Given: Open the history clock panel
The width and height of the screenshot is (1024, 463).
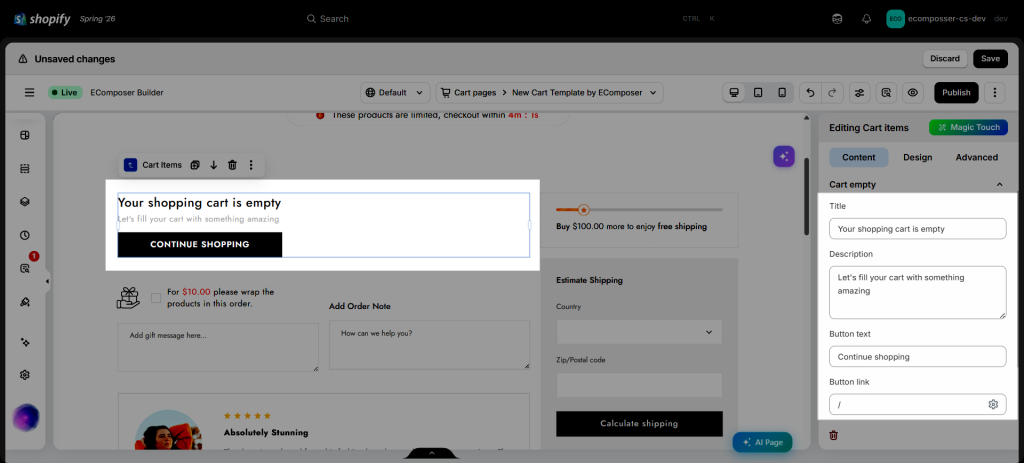Looking at the screenshot, I should [x=25, y=235].
